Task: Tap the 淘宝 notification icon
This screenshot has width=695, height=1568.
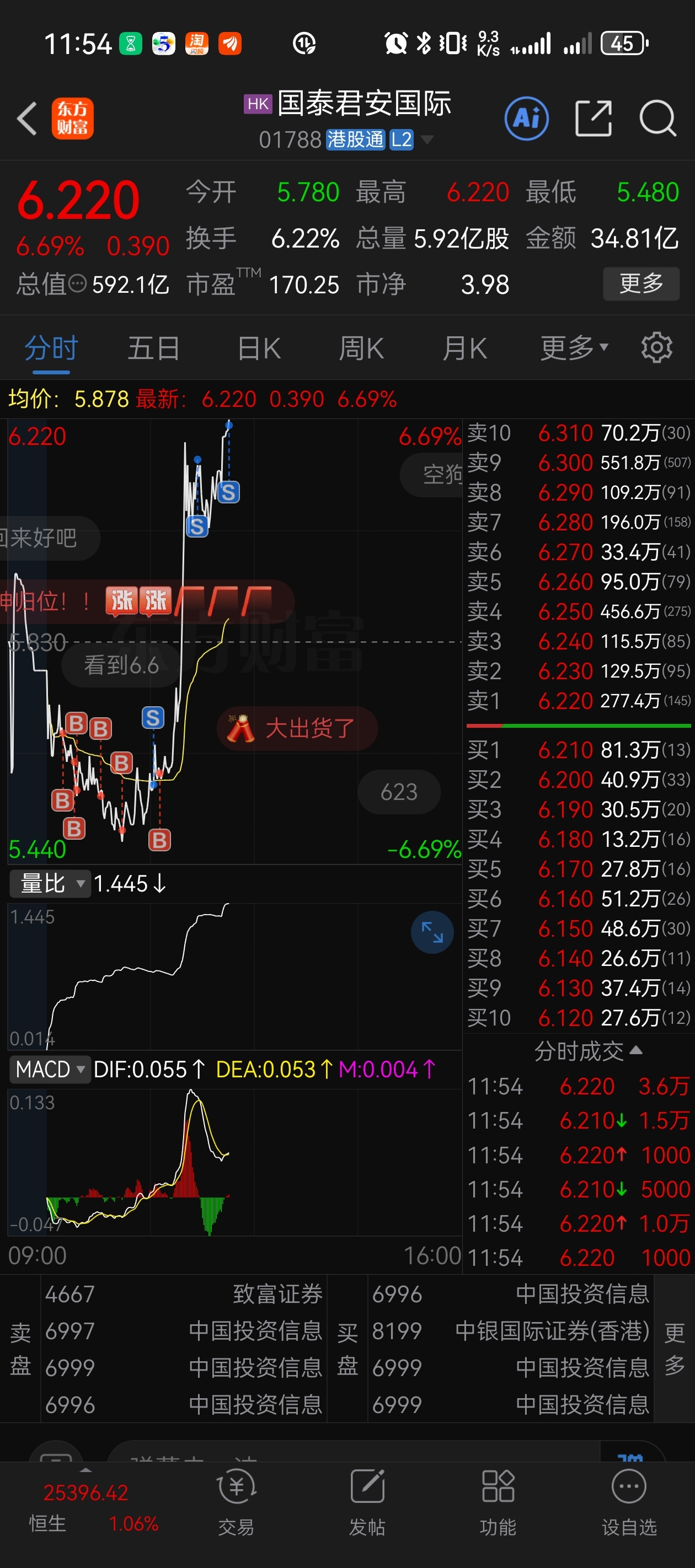Action: [x=197, y=44]
